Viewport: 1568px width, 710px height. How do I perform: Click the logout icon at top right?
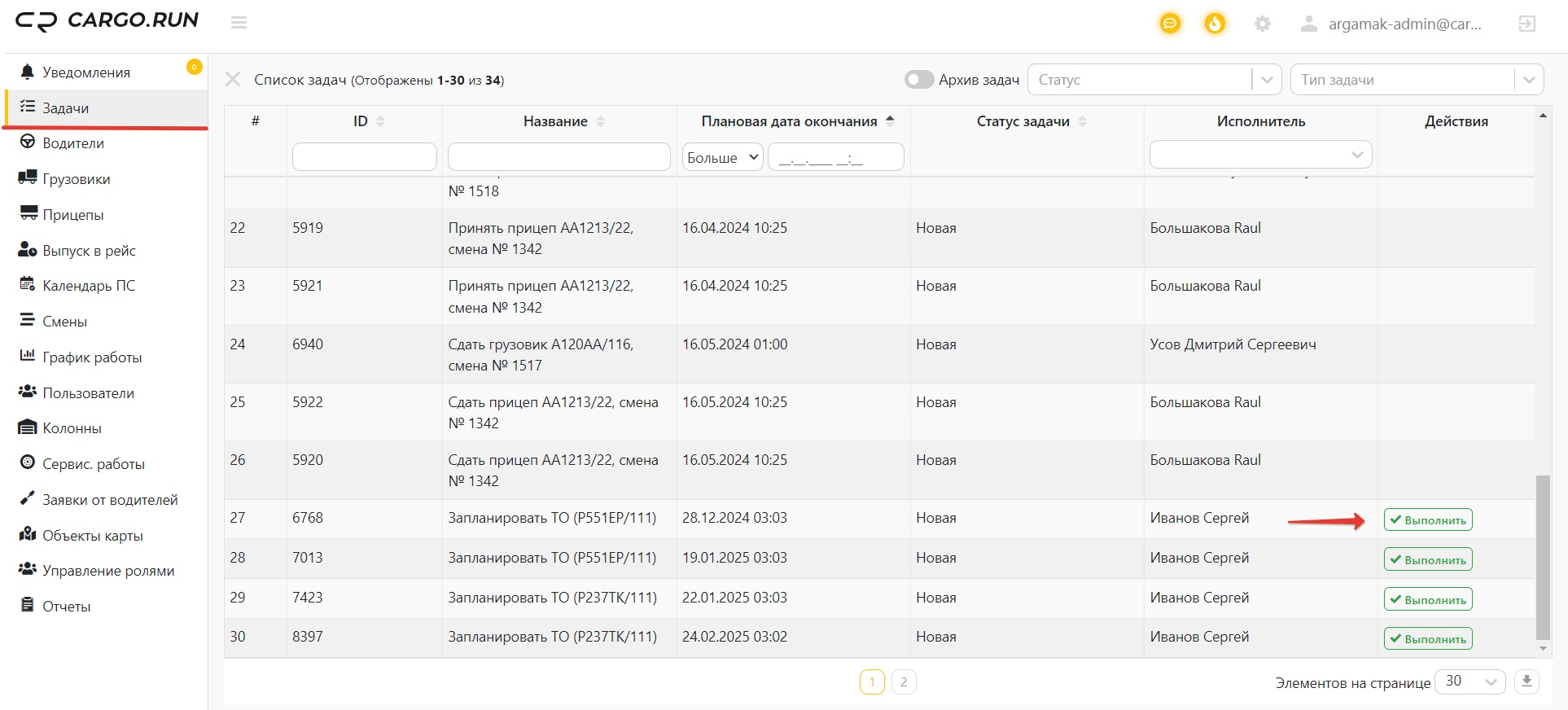[1526, 24]
